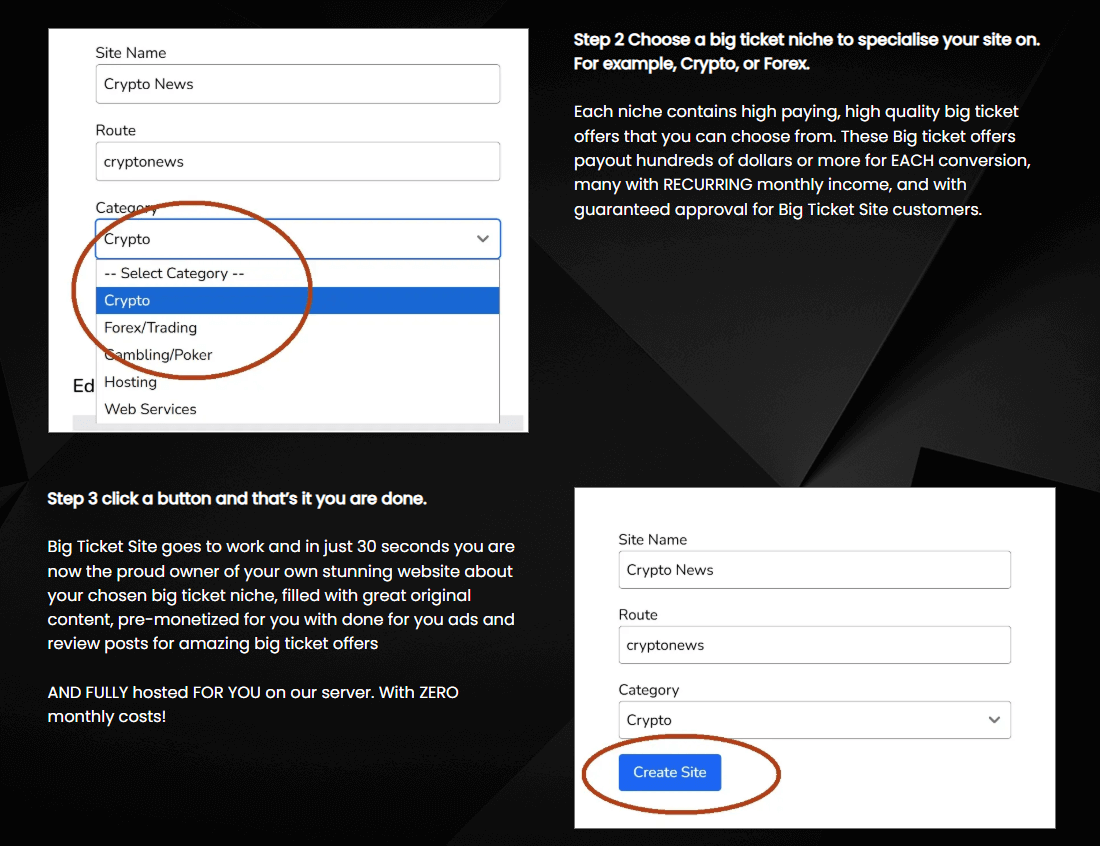Click the Category label in the Step 3 form
This screenshot has height=846, width=1100.
pyautogui.click(x=648, y=690)
